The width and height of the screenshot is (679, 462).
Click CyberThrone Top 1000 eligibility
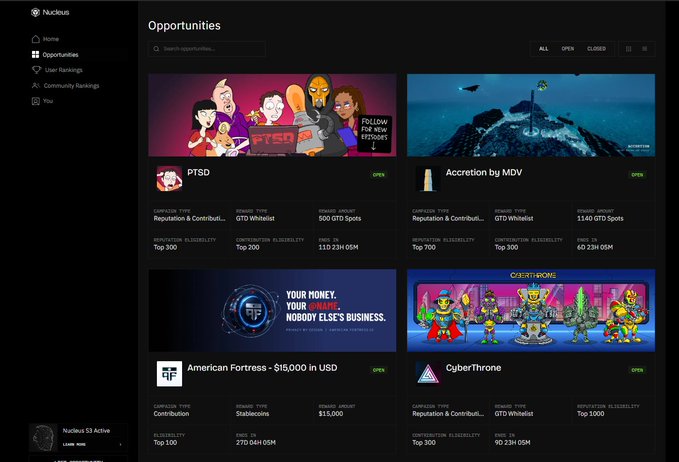point(590,414)
